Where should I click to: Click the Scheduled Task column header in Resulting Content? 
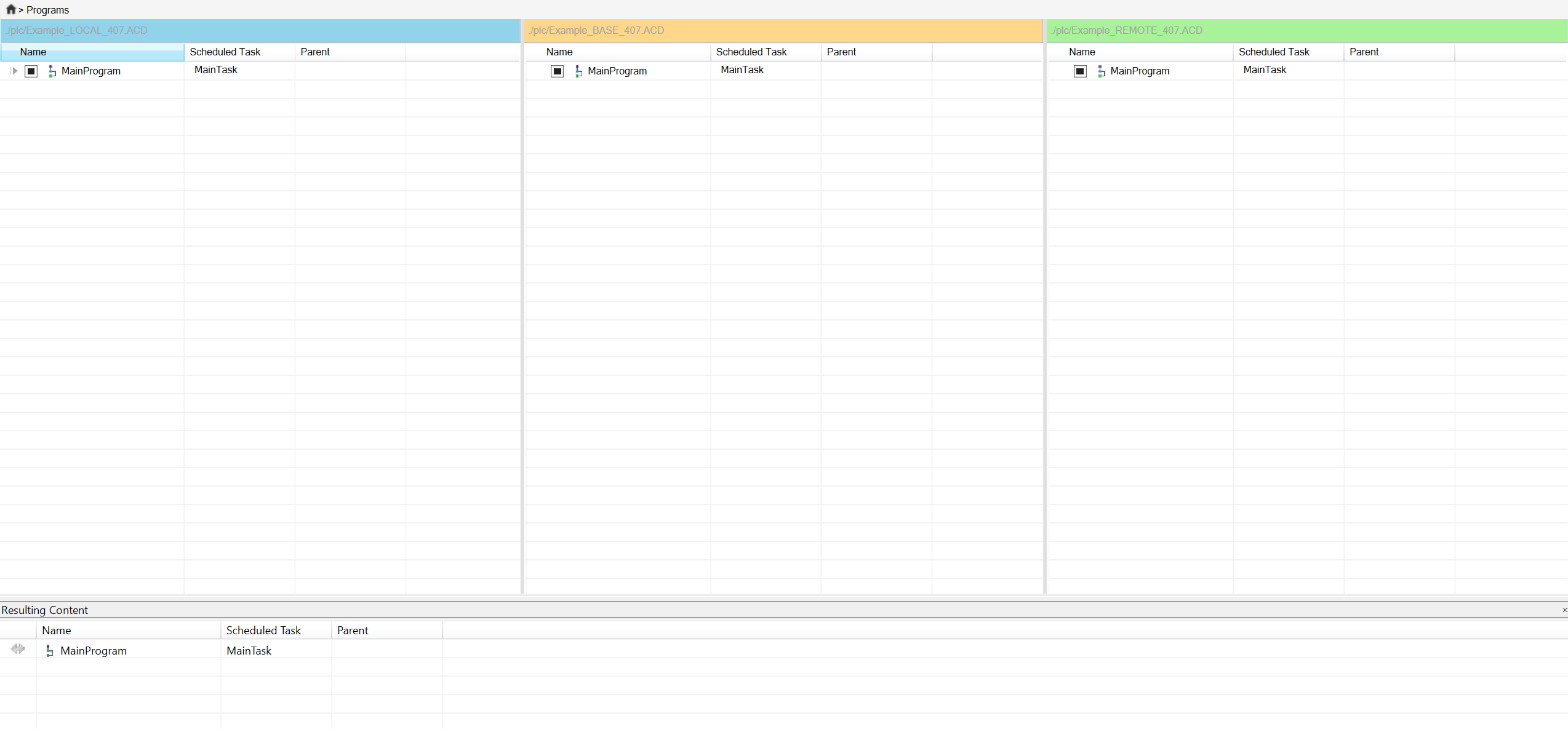point(263,630)
